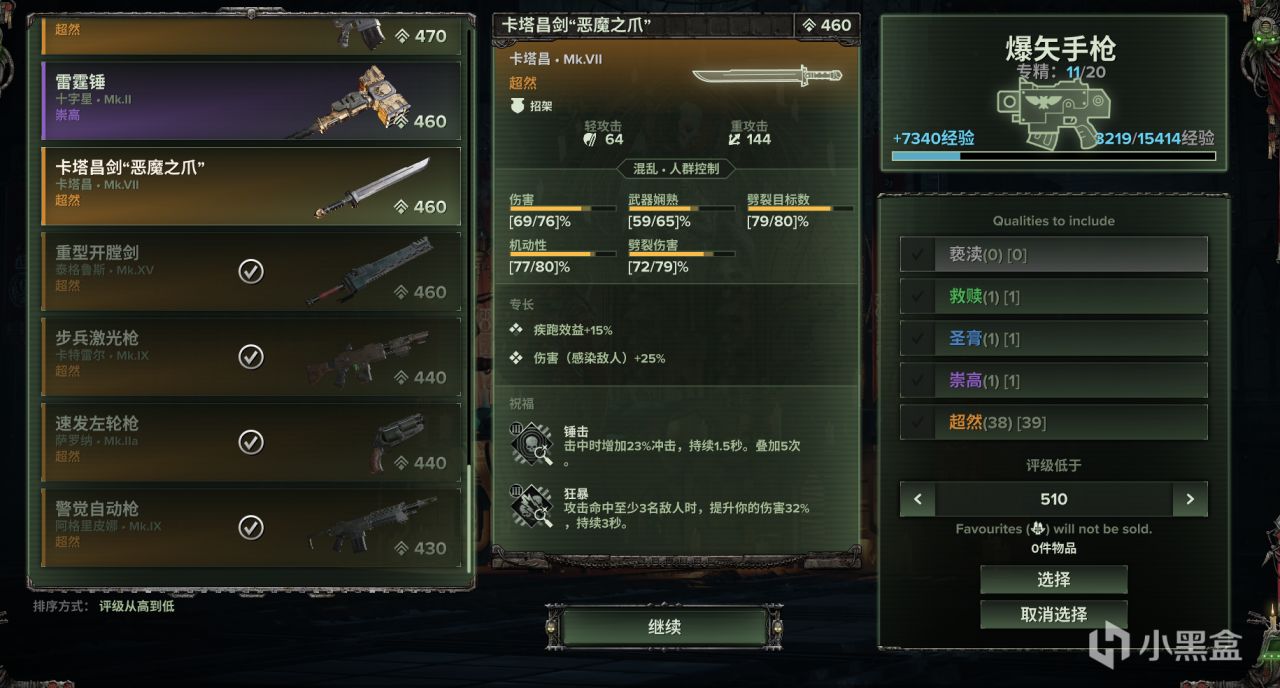The height and width of the screenshot is (688, 1280).
Task: Toggle the 亵渎 quality checkbox
Action: click(x=916, y=254)
